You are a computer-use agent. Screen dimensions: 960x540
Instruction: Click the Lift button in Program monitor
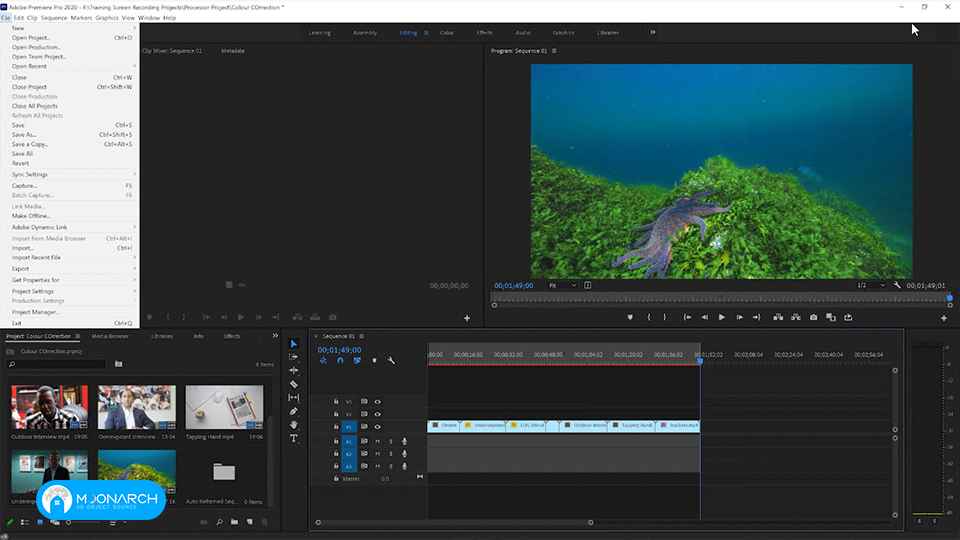[x=778, y=317]
